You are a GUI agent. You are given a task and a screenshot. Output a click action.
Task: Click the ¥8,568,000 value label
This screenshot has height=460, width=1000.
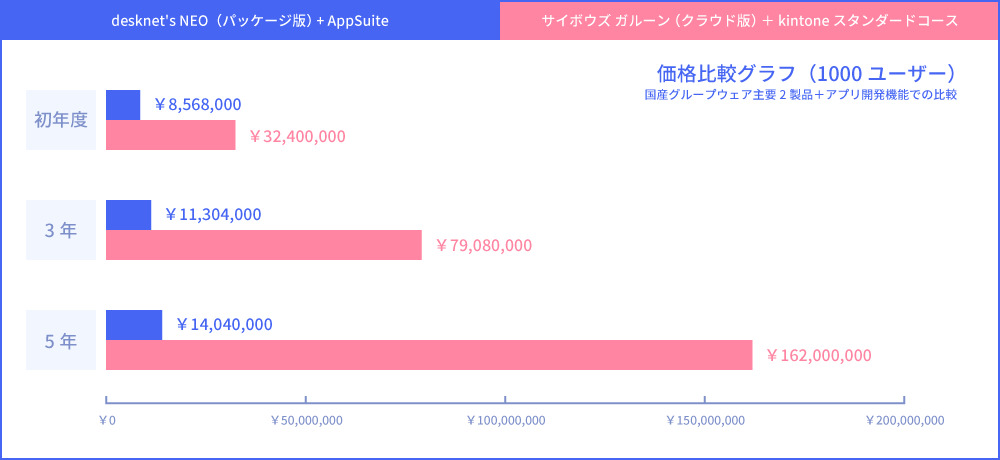(x=198, y=104)
